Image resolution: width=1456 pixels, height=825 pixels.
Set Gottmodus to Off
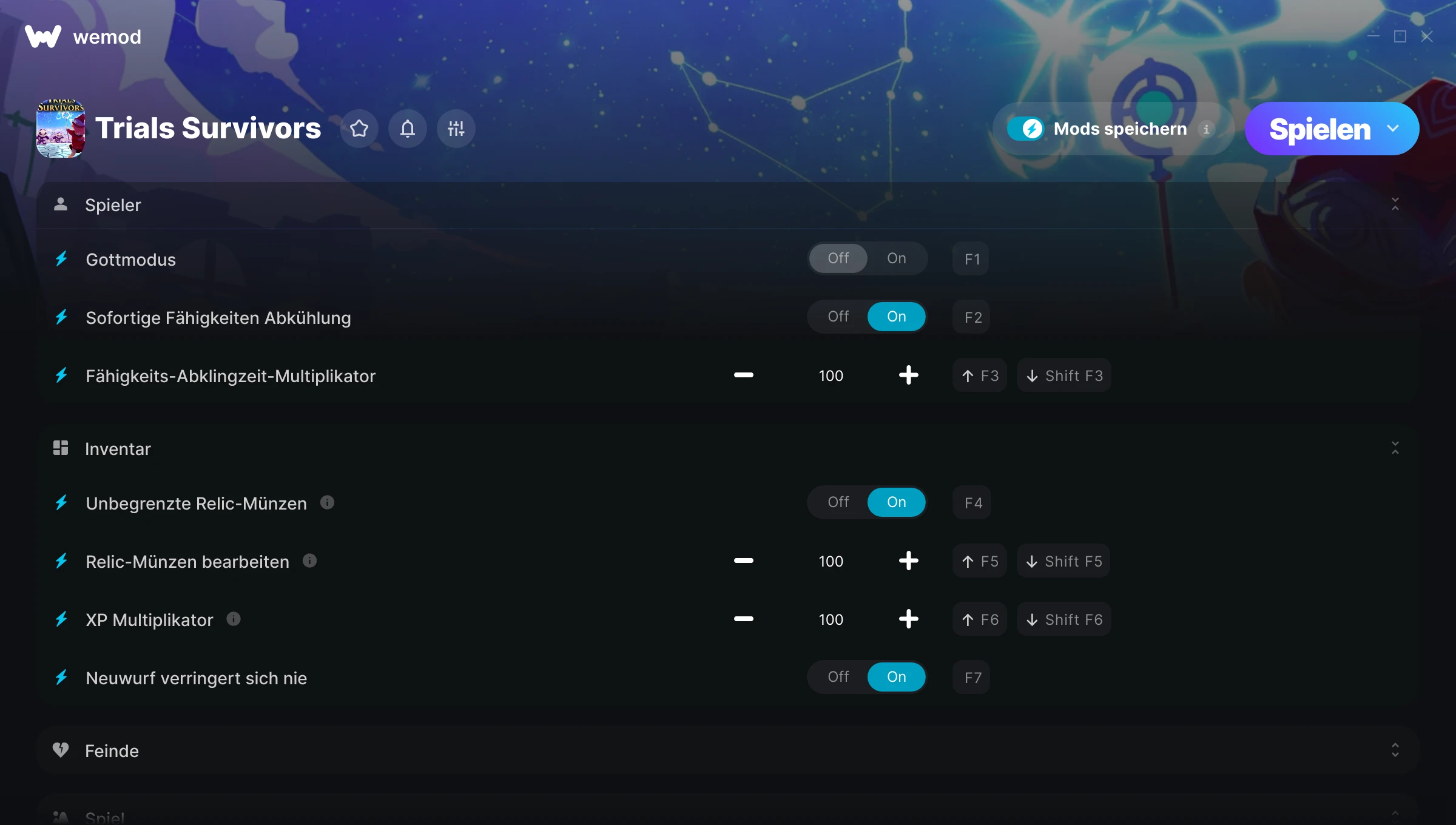click(838, 258)
